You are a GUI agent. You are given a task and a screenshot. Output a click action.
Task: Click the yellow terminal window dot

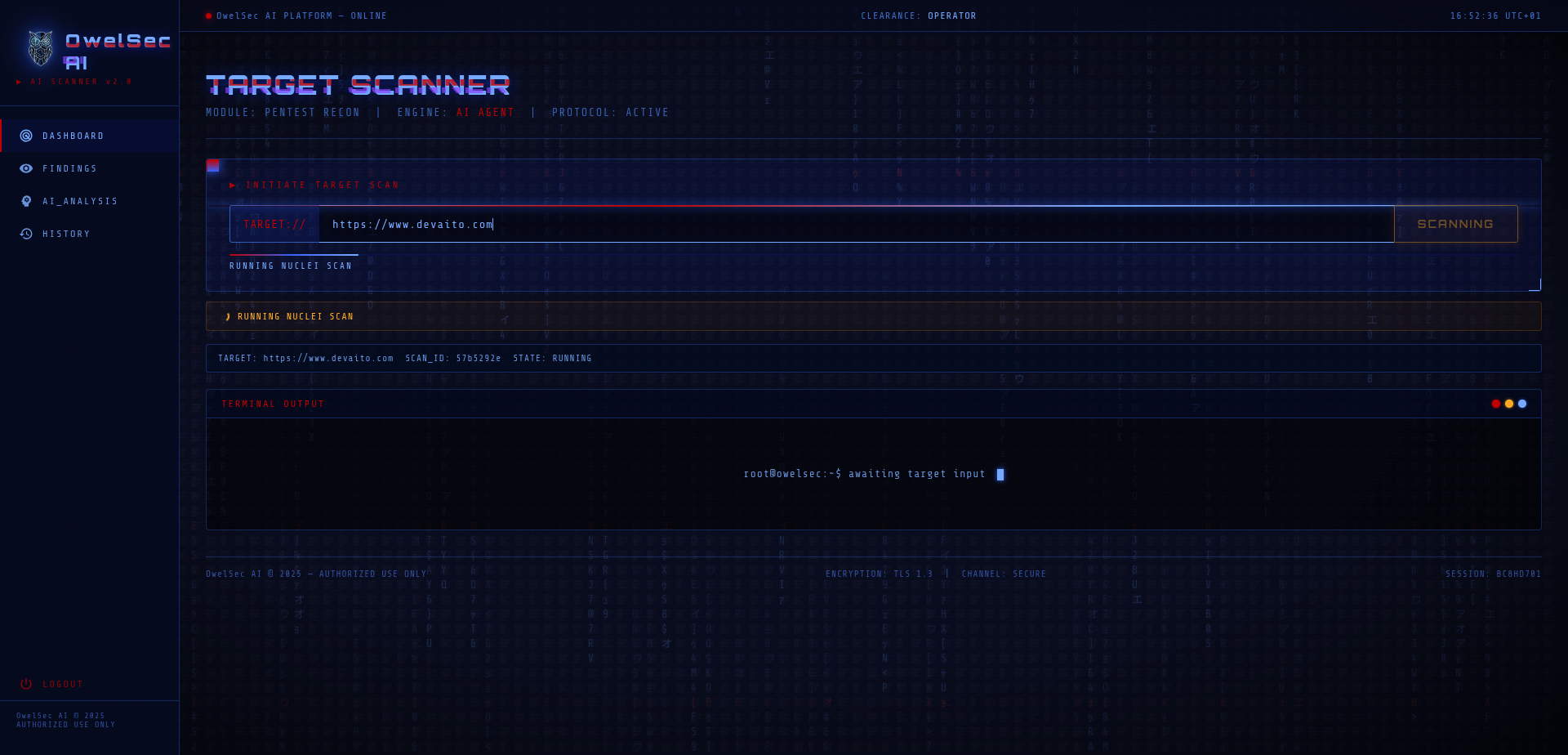coord(1509,404)
